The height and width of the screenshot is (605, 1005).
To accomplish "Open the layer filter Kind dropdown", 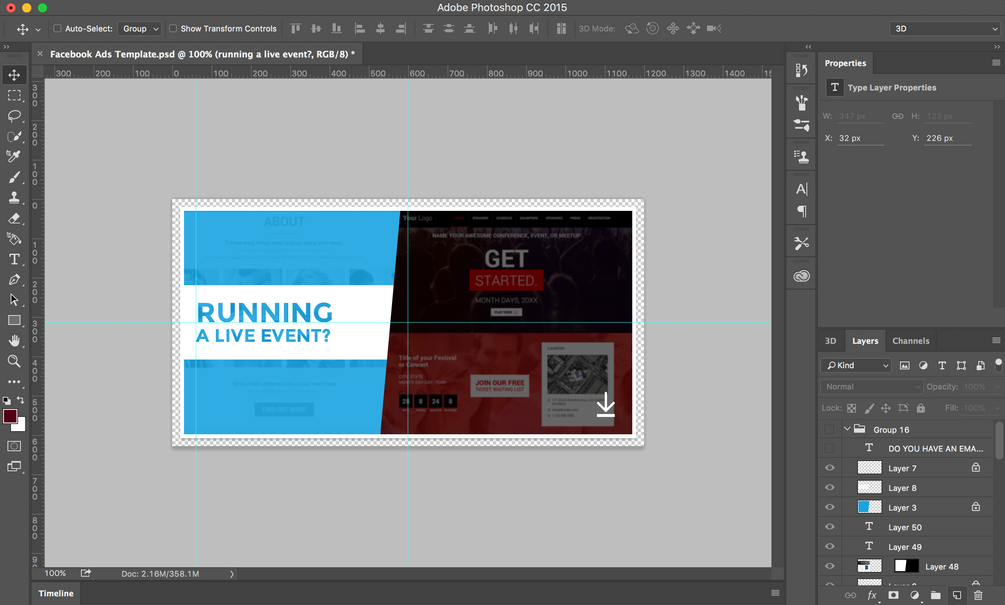I will coord(857,365).
